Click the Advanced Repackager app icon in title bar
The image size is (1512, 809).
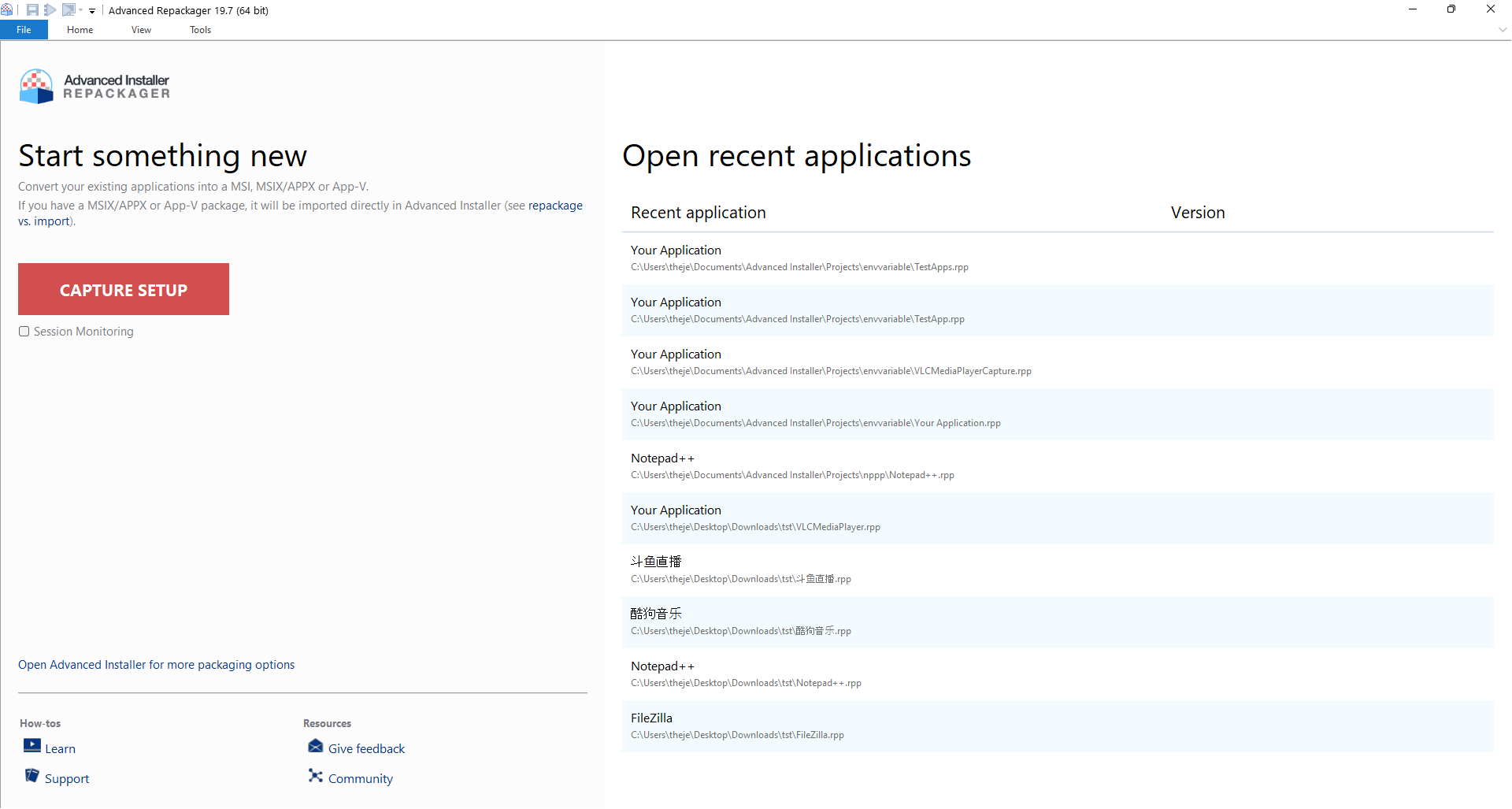[x=7, y=10]
